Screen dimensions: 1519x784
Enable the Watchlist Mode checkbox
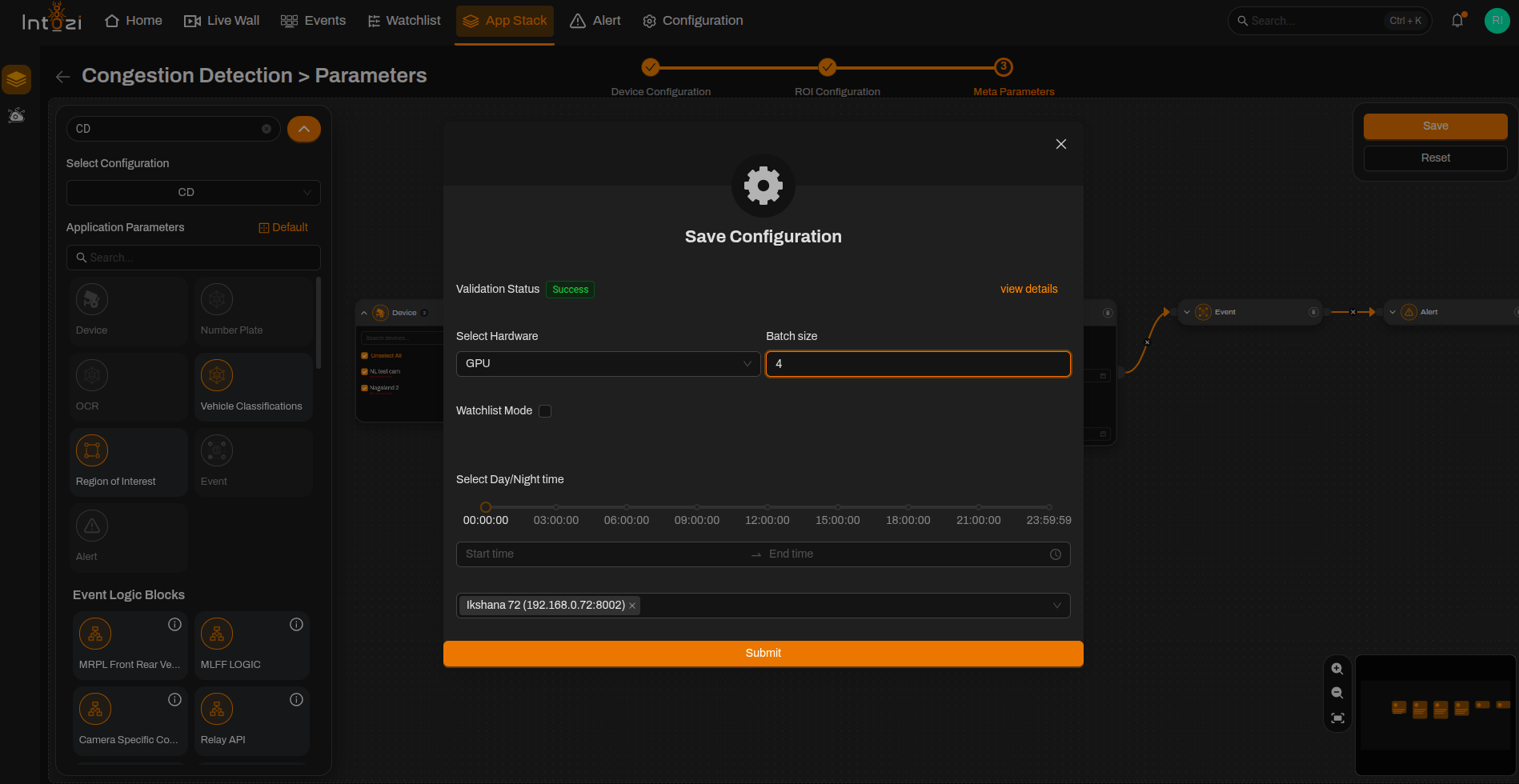click(545, 411)
